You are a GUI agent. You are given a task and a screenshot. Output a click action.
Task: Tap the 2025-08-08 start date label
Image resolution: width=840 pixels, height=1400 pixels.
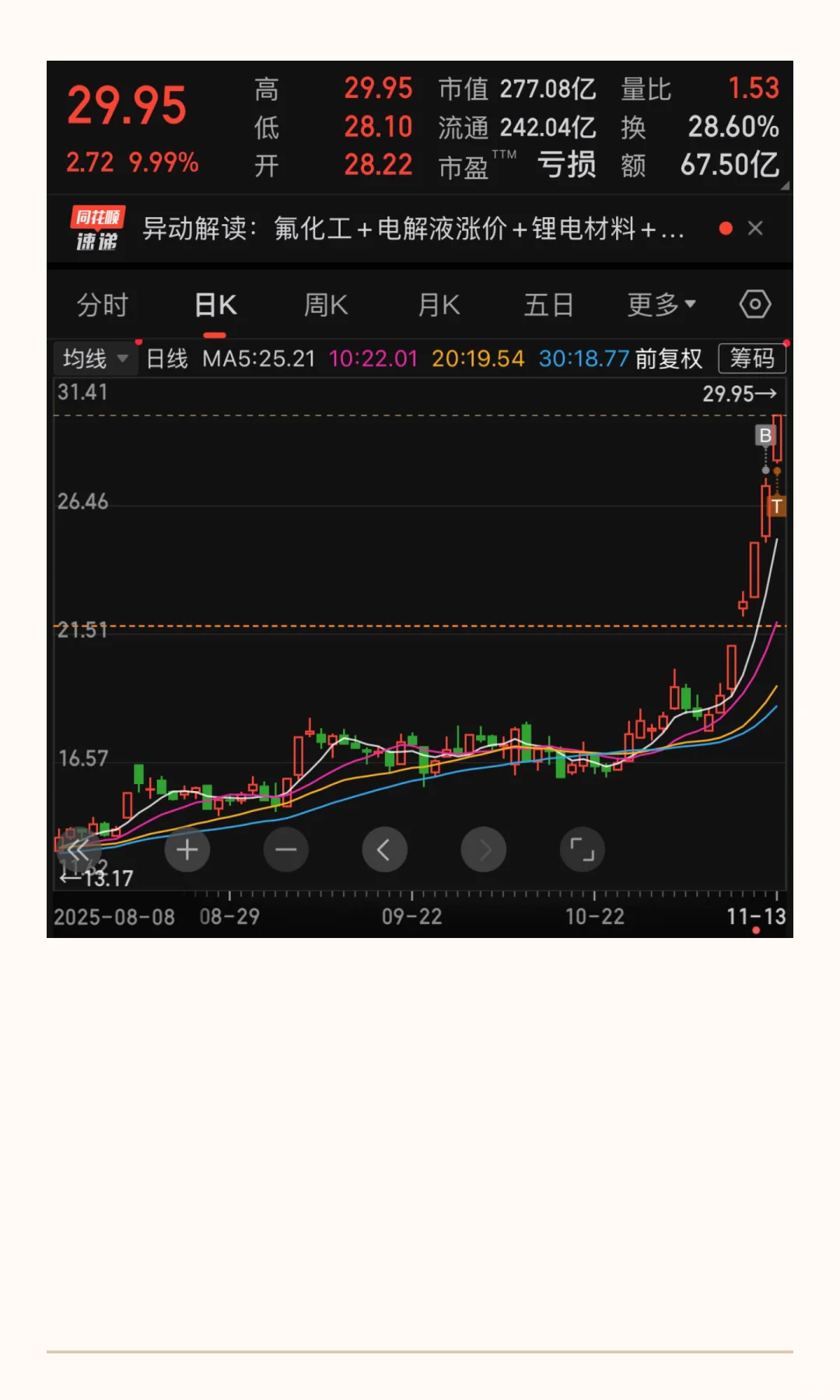click(114, 917)
